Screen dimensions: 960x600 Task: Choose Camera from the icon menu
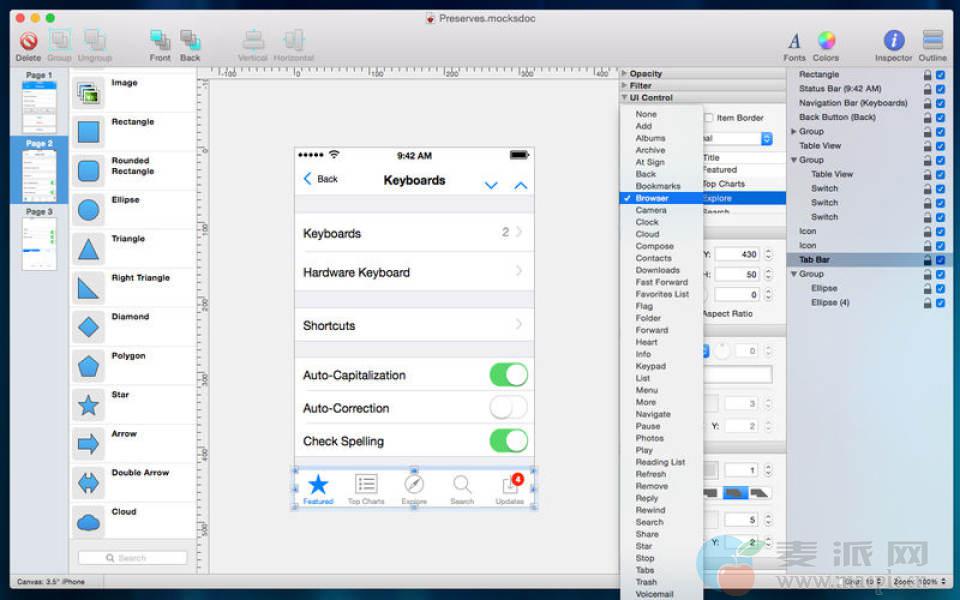pyautogui.click(x=651, y=210)
